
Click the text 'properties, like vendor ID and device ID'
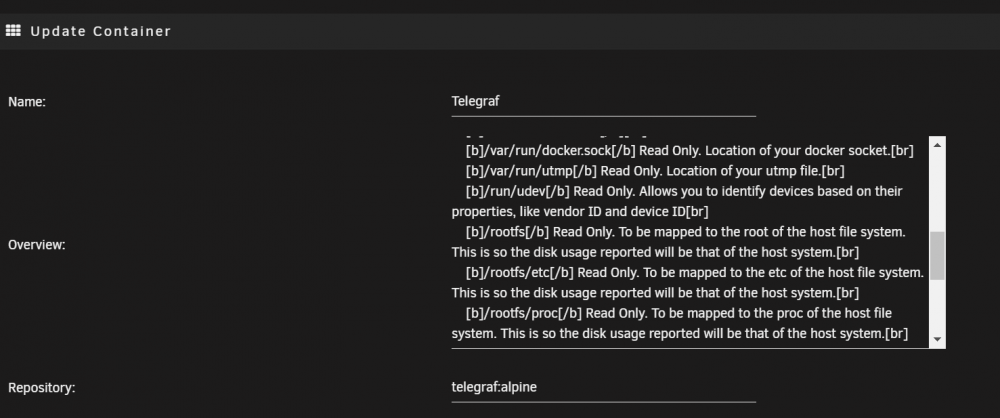pyautogui.click(x=571, y=212)
